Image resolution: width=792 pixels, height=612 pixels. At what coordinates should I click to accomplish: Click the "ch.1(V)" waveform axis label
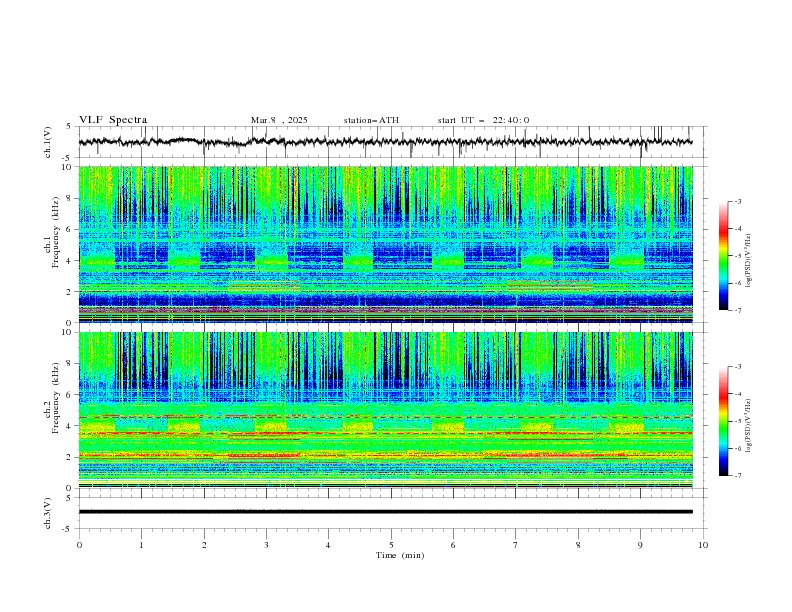(x=48, y=142)
